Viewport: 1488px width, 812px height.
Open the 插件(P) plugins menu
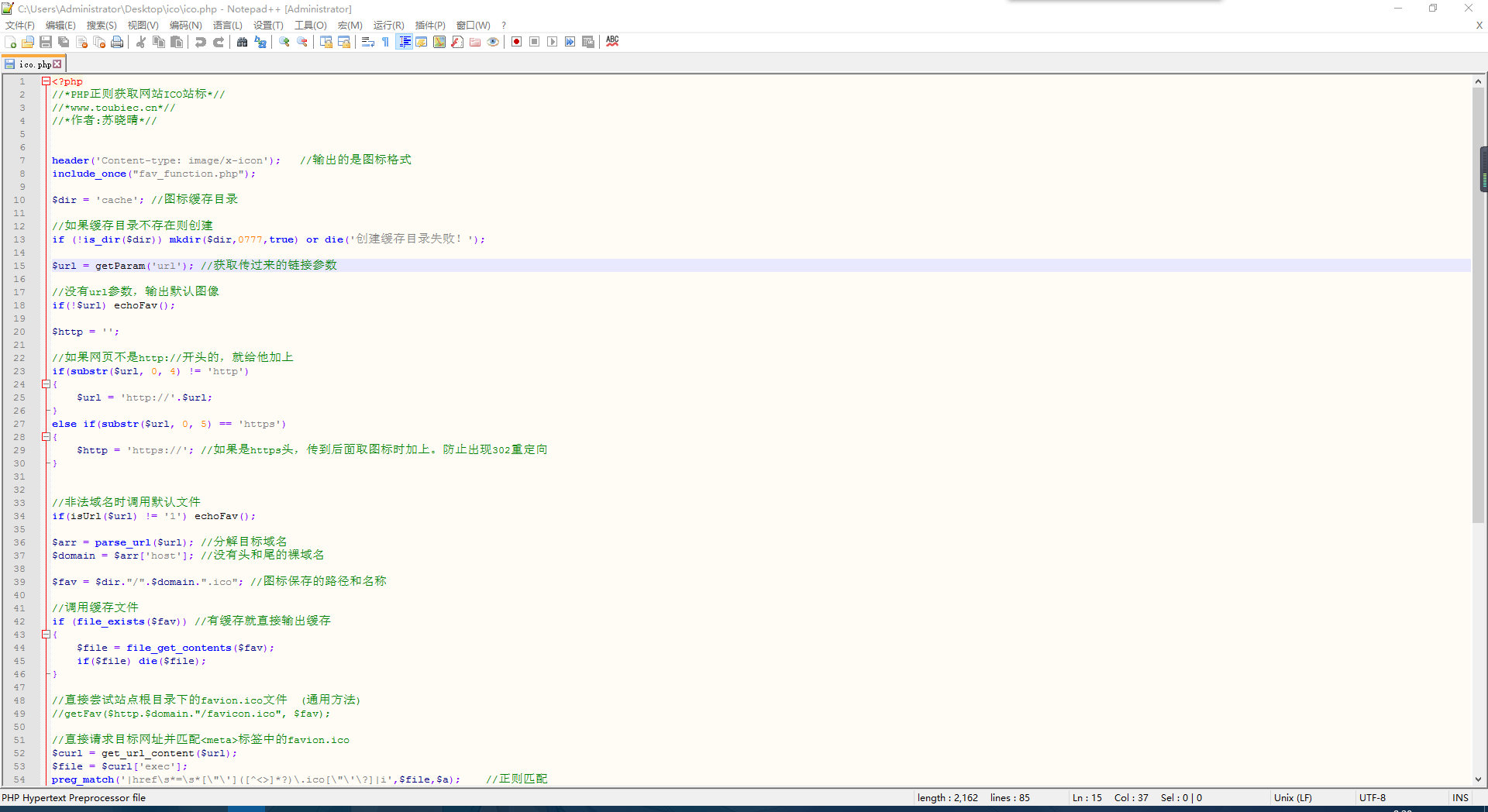coord(430,26)
